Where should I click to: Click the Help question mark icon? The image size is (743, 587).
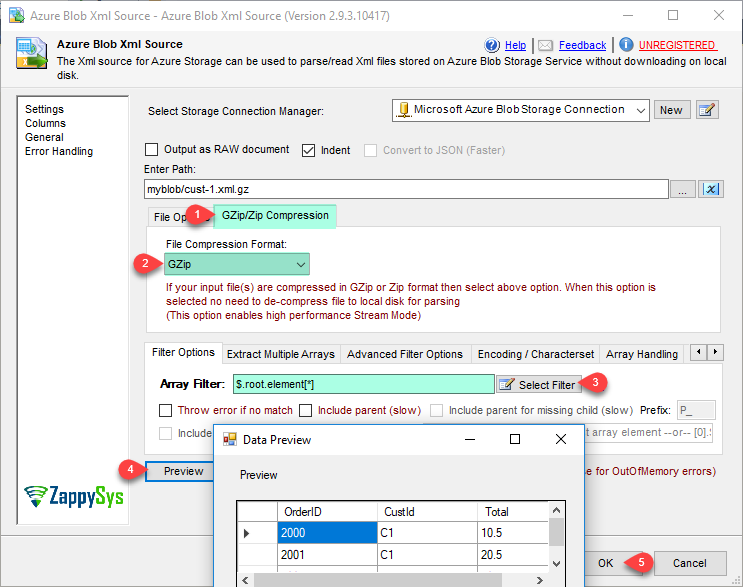point(492,45)
